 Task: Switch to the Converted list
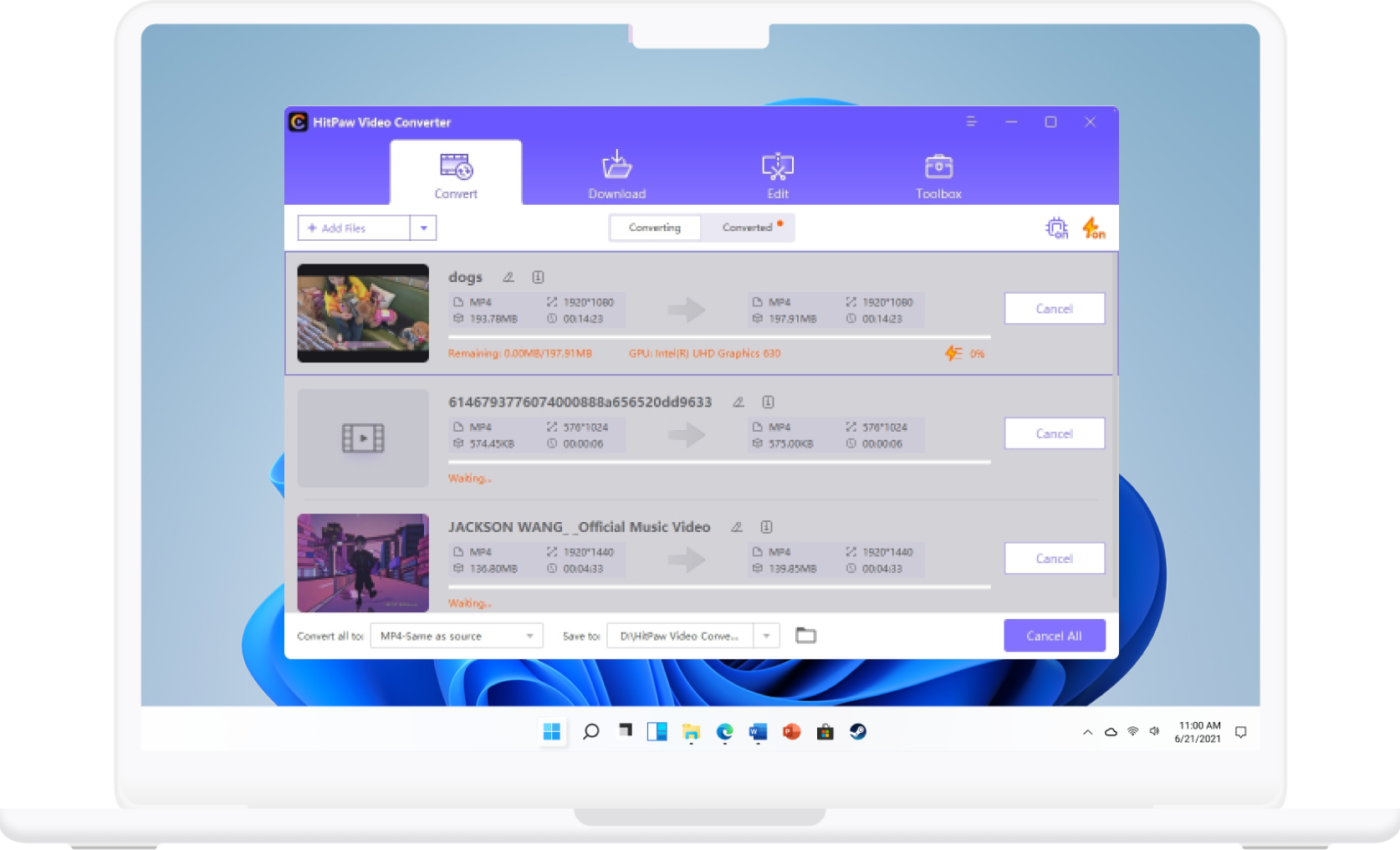tap(748, 228)
